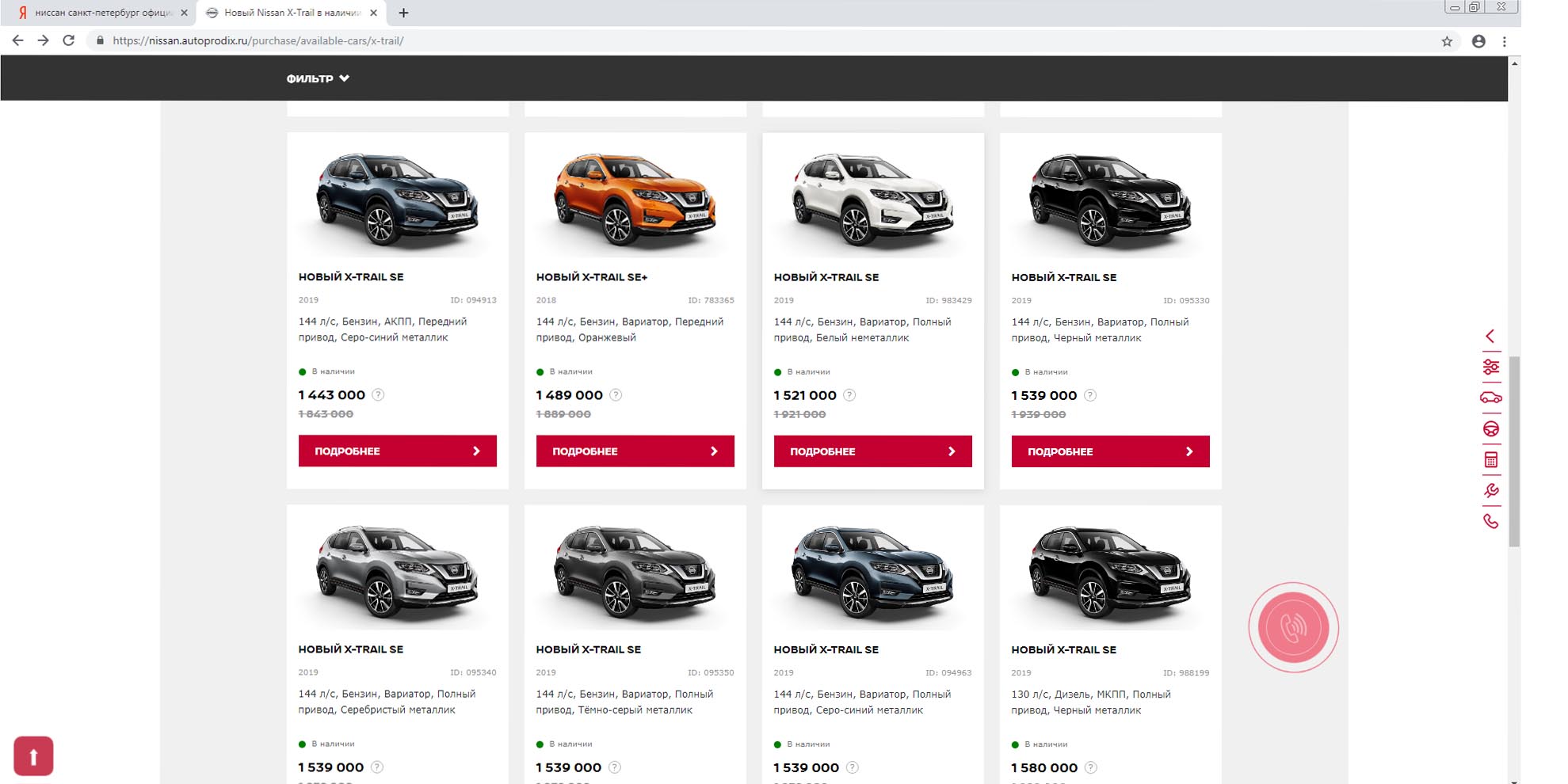Image resolution: width=1568 pixels, height=784 pixels.
Task: Click the red scroll-to-top arrow button
Action: (x=33, y=756)
